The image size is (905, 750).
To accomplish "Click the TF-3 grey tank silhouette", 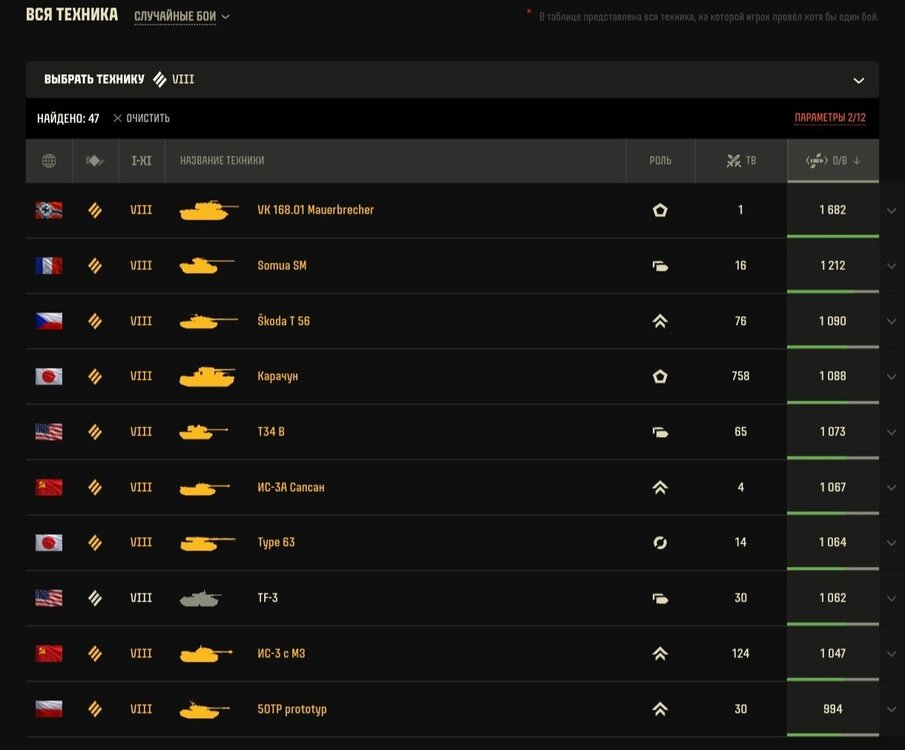I will 200,598.
